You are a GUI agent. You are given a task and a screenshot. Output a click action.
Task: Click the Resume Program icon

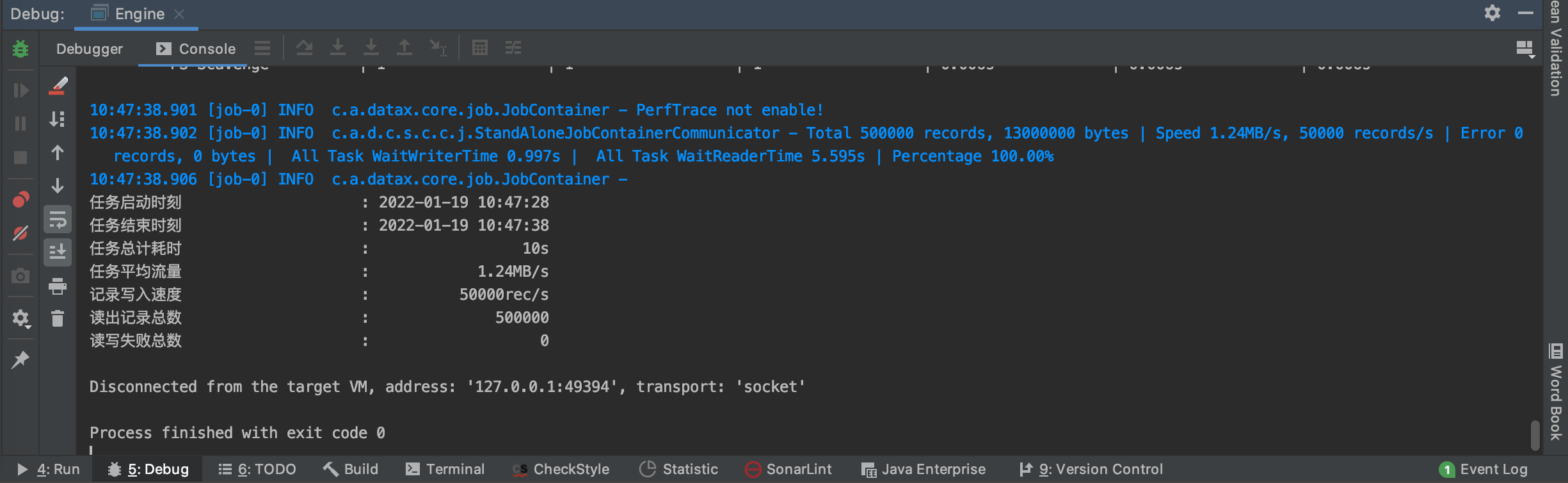(x=20, y=90)
